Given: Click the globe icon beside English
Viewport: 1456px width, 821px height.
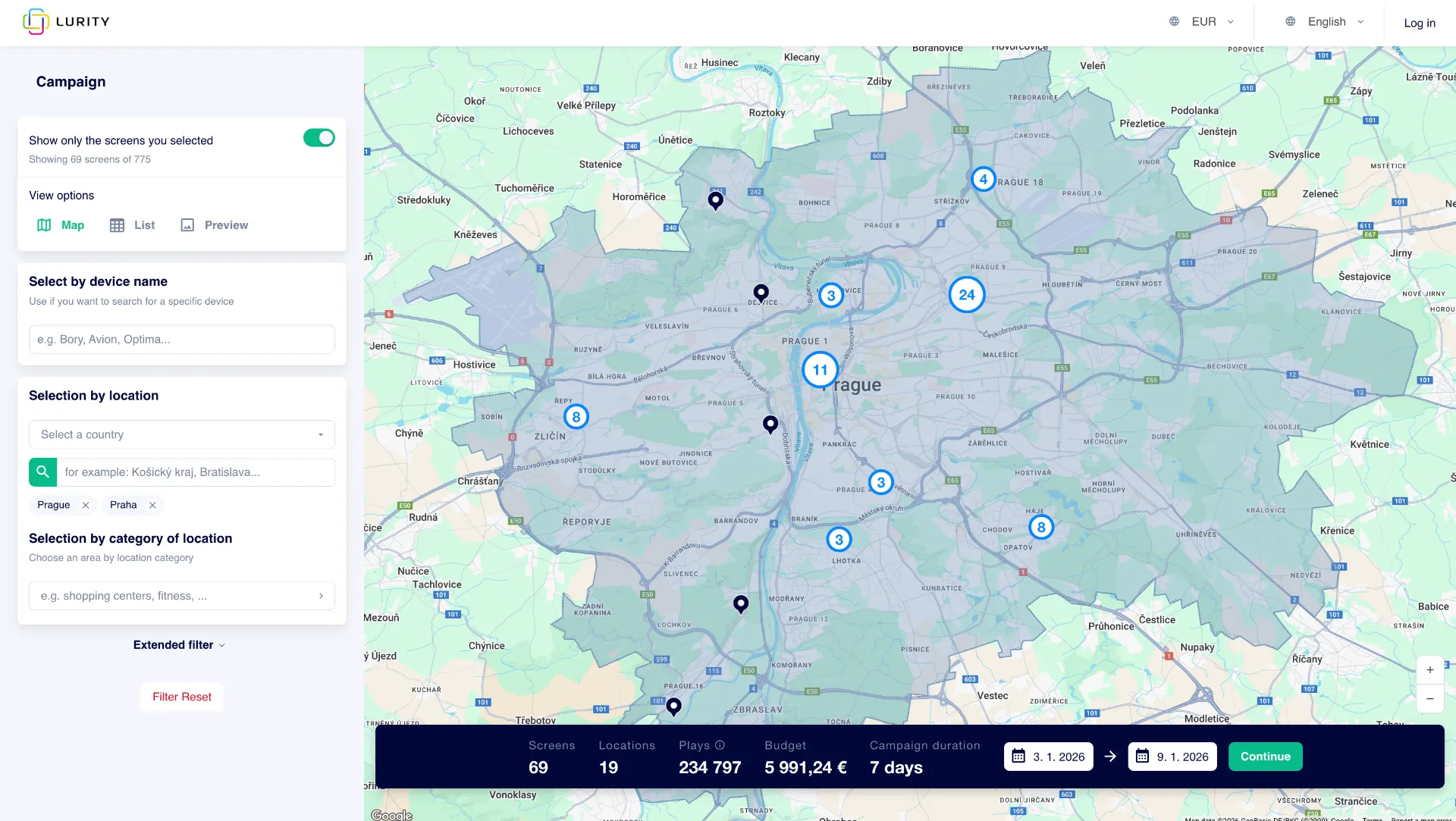Looking at the screenshot, I should [x=1290, y=21].
